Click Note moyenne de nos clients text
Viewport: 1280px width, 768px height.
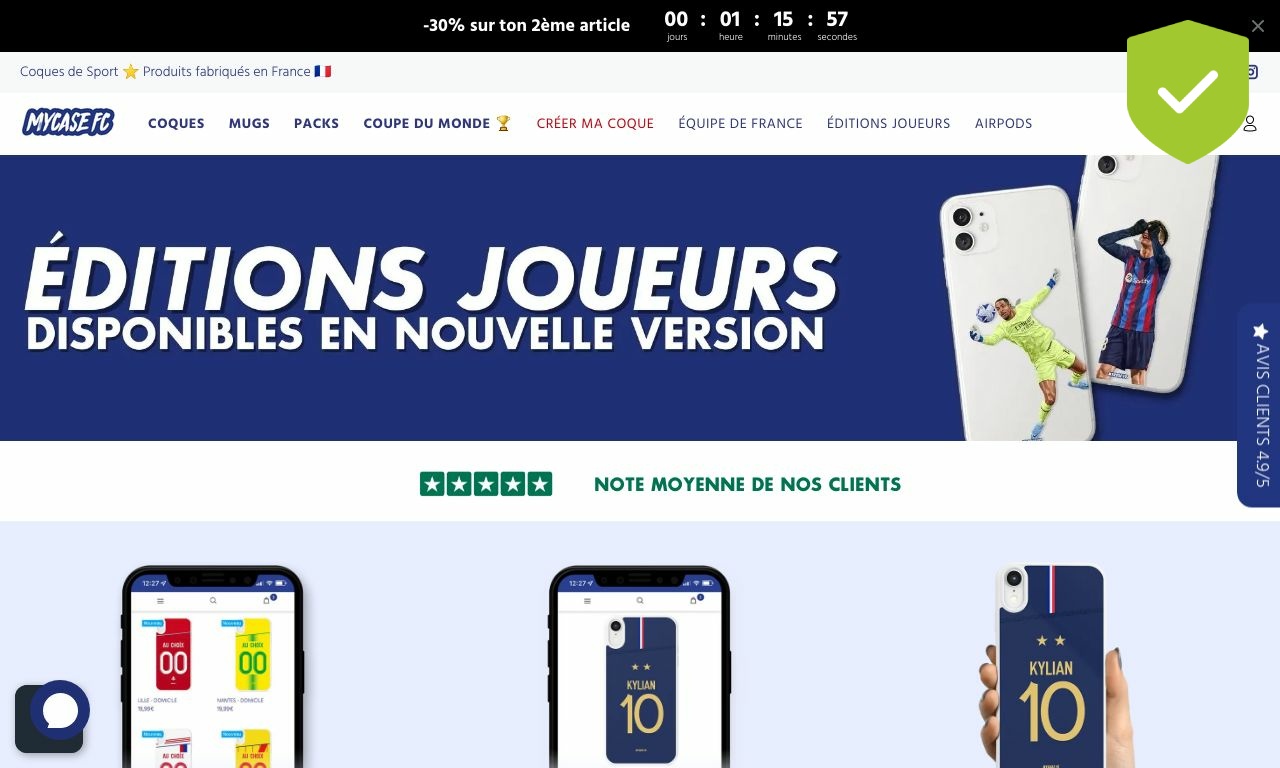[747, 484]
